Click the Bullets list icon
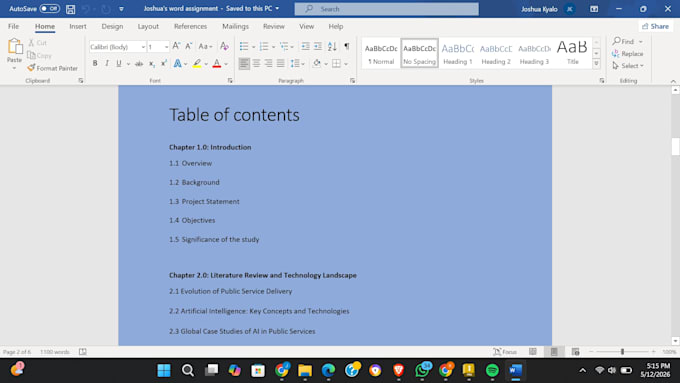The image size is (680, 383). [244, 46]
